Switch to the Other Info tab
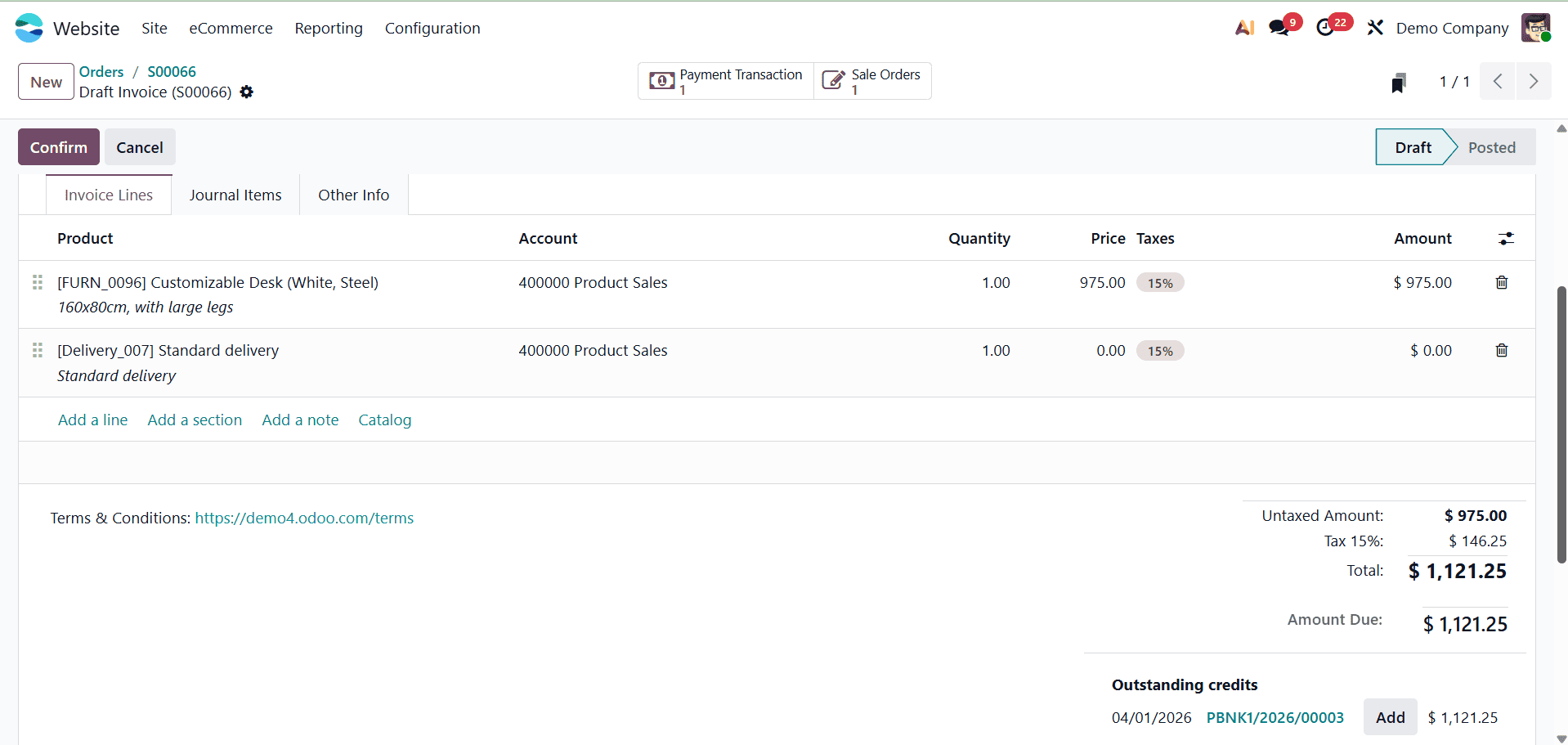The image size is (1568, 745). pyautogui.click(x=353, y=195)
